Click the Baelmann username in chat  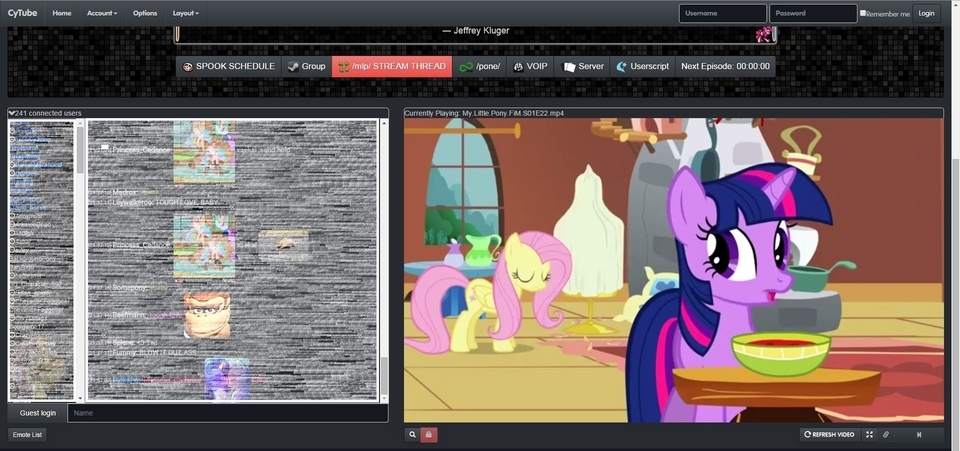pyautogui.click(x=129, y=315)
